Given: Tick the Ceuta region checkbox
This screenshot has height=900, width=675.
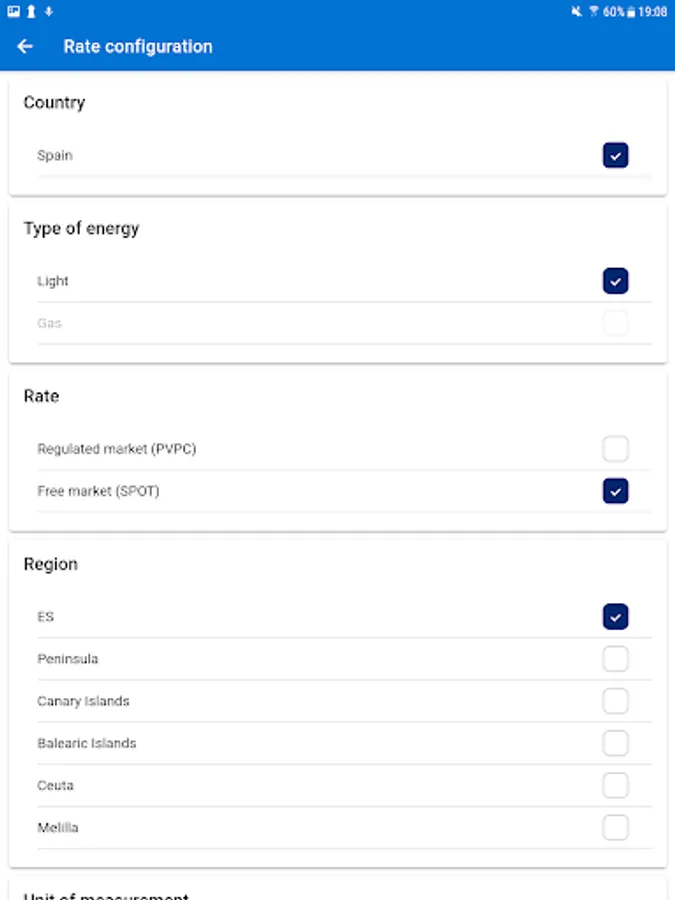Looking at the screenshot, I should point(615,785).
